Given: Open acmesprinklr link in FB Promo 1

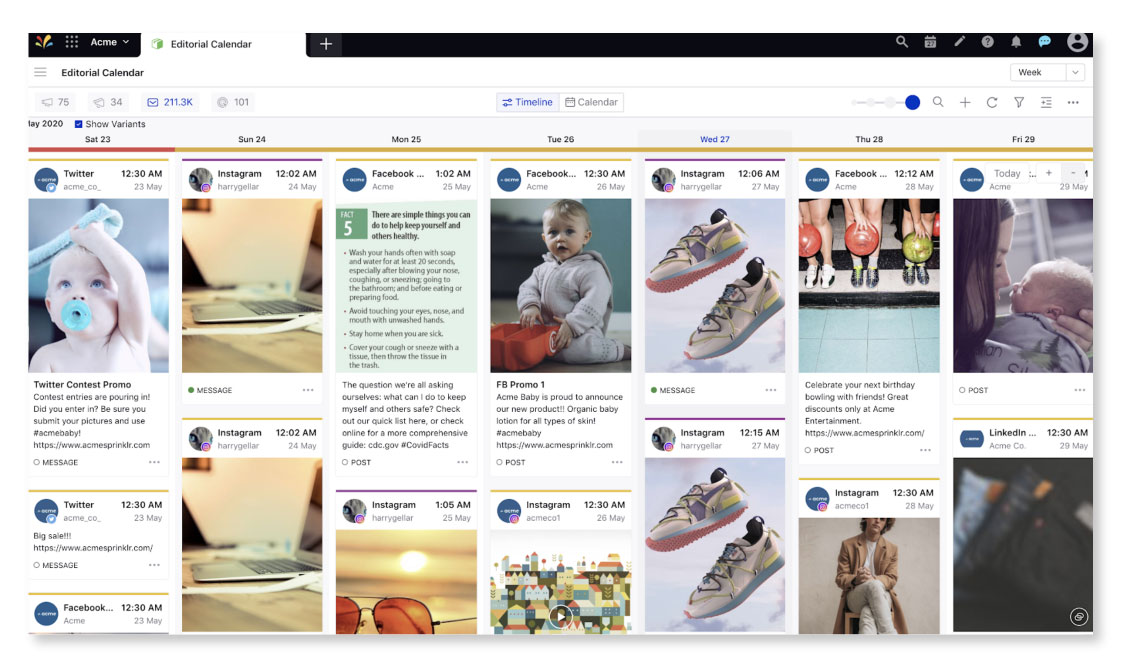Looking at the screenshot, I should coord(555,445).
